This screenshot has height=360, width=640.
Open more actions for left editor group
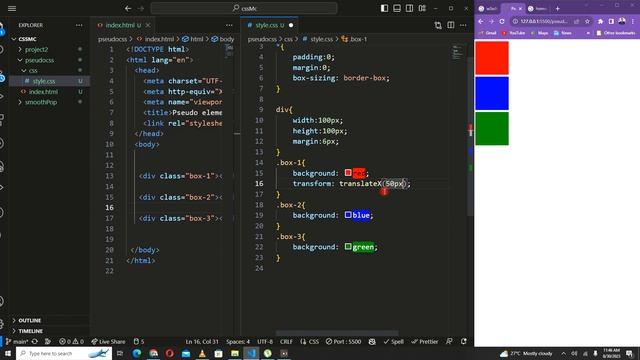[229, 25]
